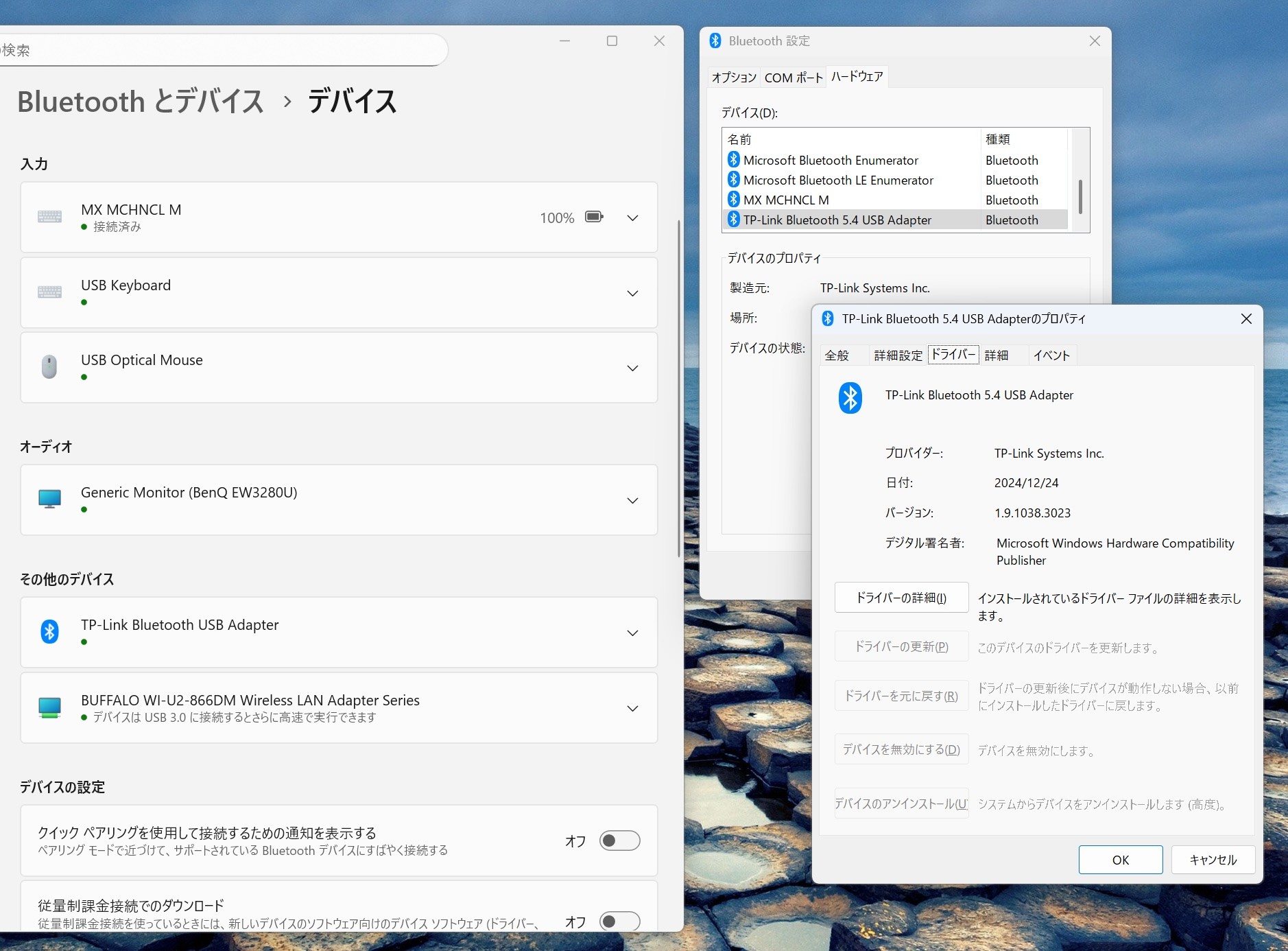Toggle the 従量制課金接続でのダウンロード switch

click(620, 921)
